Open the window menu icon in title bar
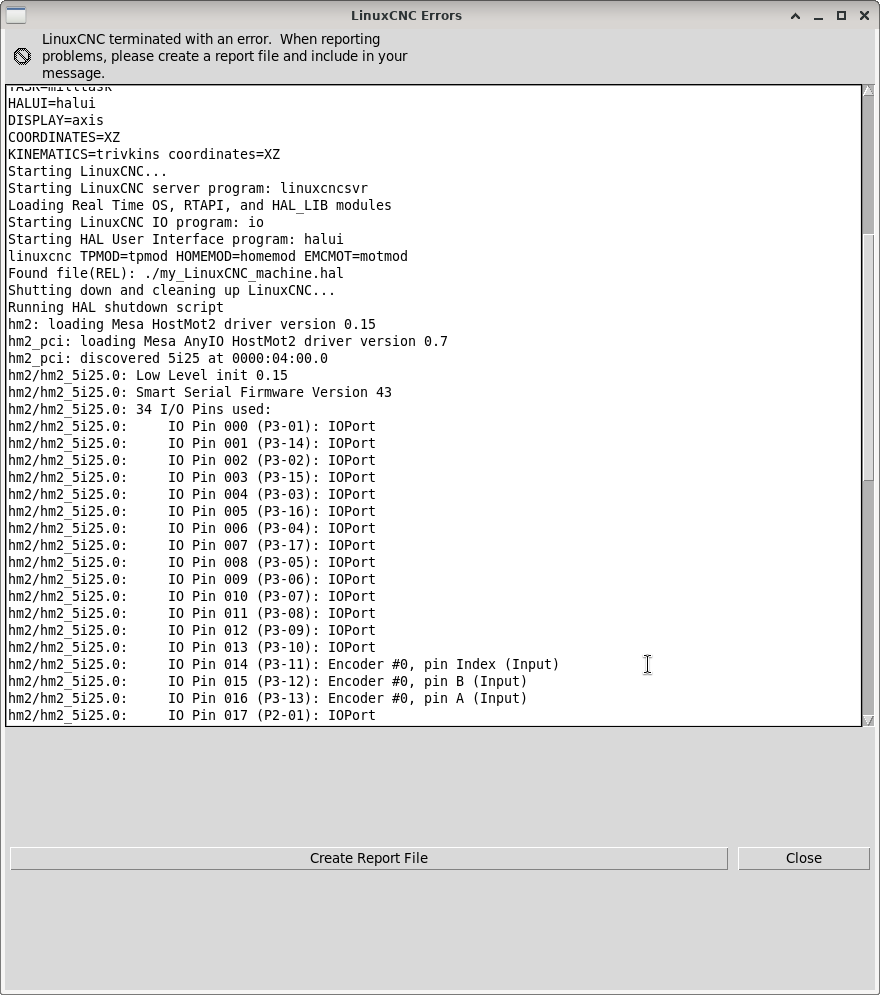Viewport: 880px width, 995px height. coord(16,15)
